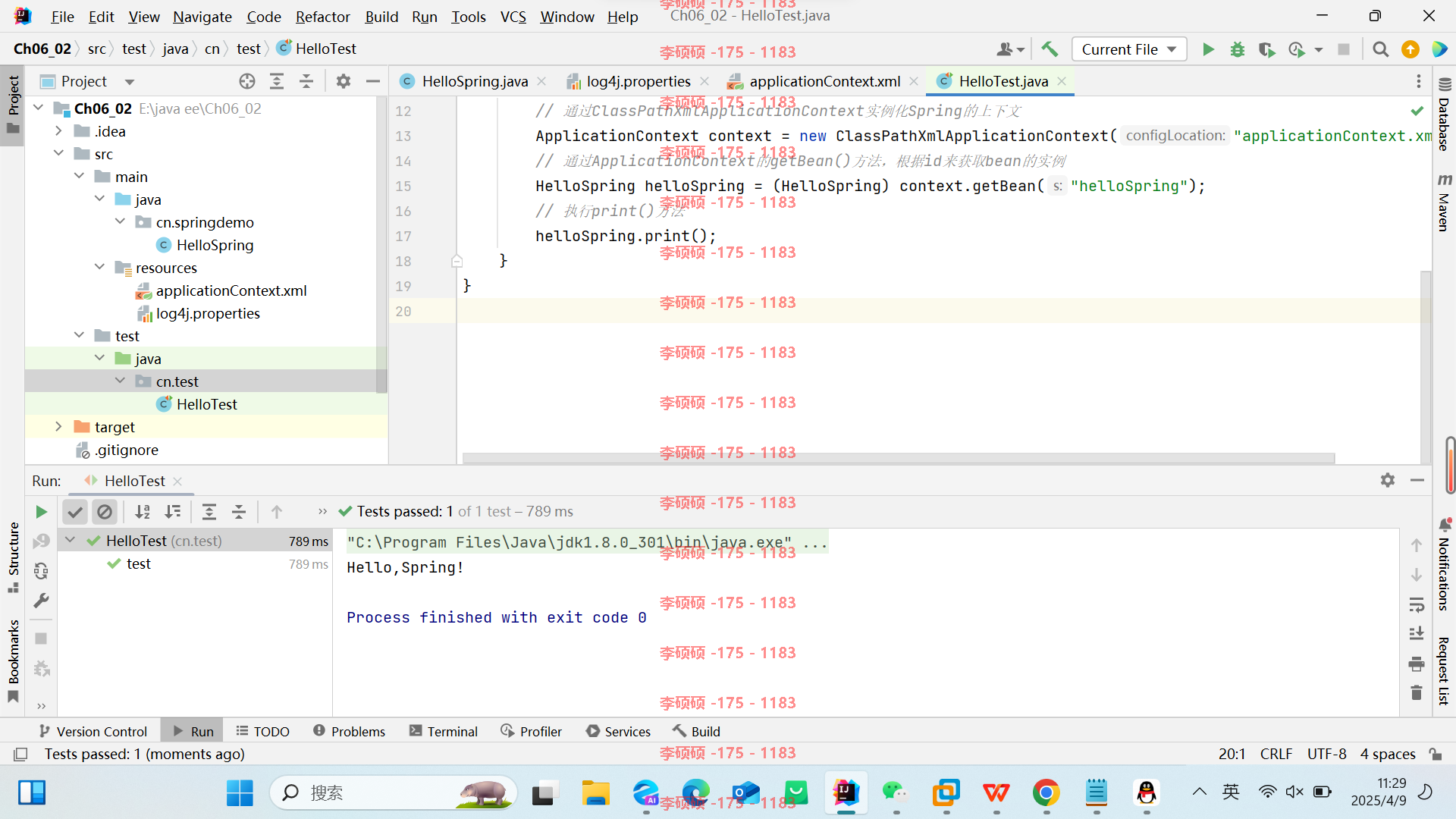
Task: Open the Refactor menu
Action: [x=323, y=17]
